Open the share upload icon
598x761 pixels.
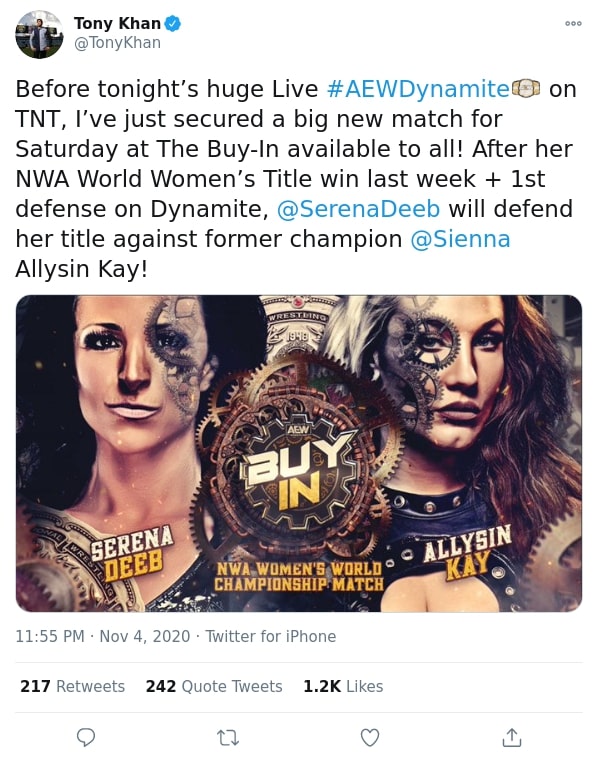point(512,737)
